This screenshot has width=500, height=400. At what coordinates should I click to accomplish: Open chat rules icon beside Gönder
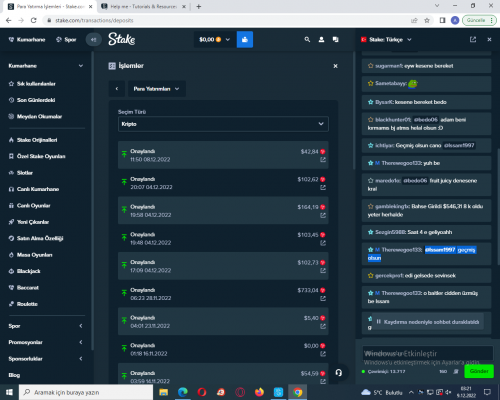(x=456, y=371)
